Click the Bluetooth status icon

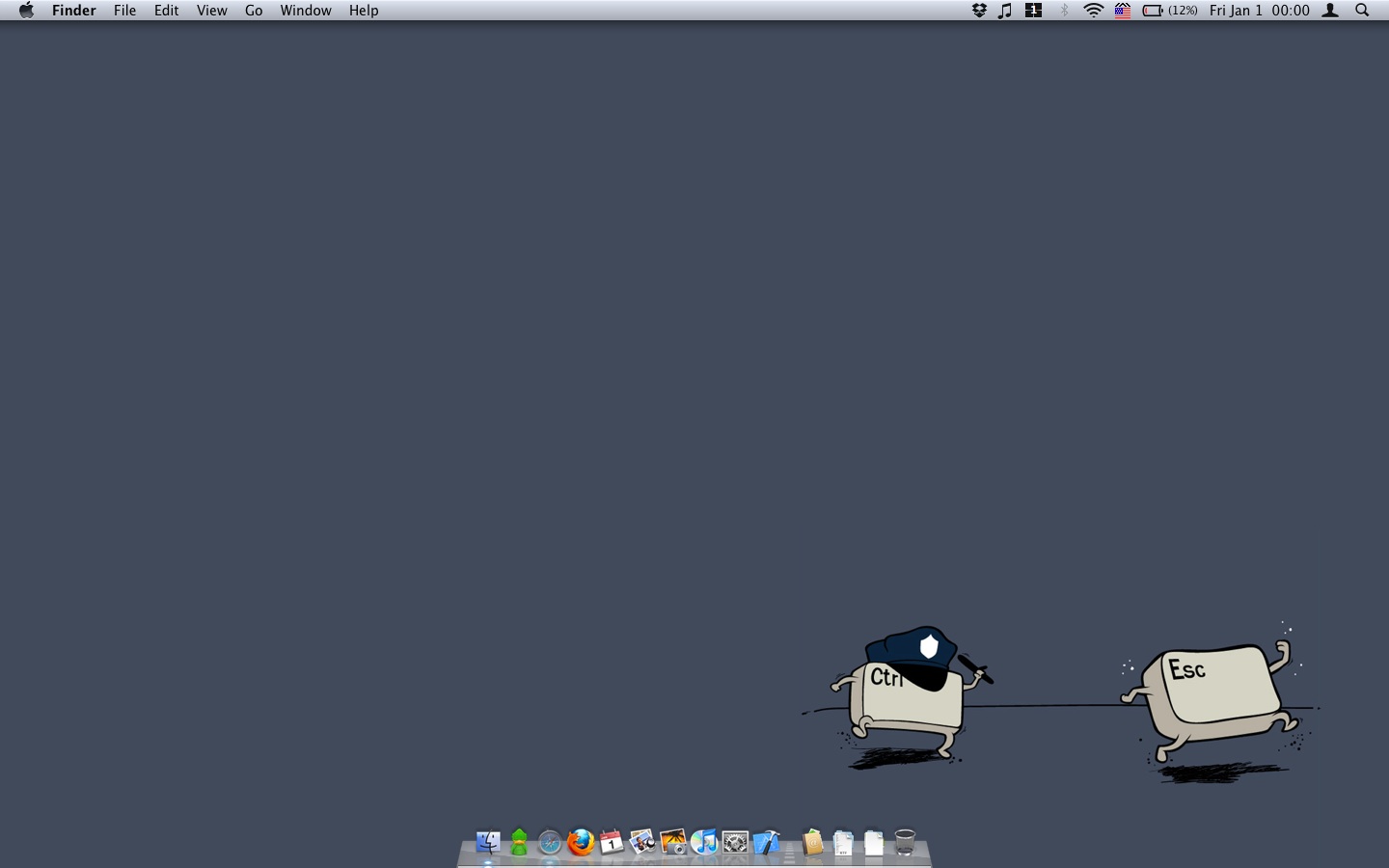[x=1065, y=11]
